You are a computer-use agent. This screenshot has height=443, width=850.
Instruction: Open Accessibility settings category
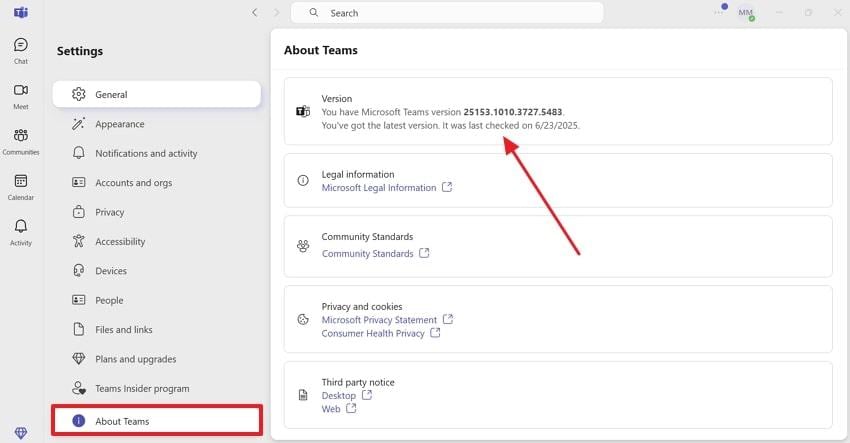157,241
